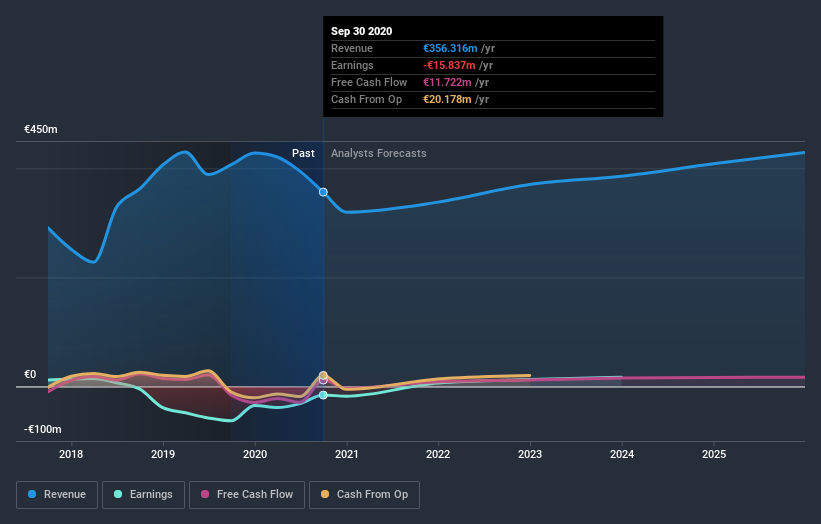The image size is (821, 524).
Task: Click the Cash From Op label in tooltip
Action: pyautogui.click(x=367, y=99)
